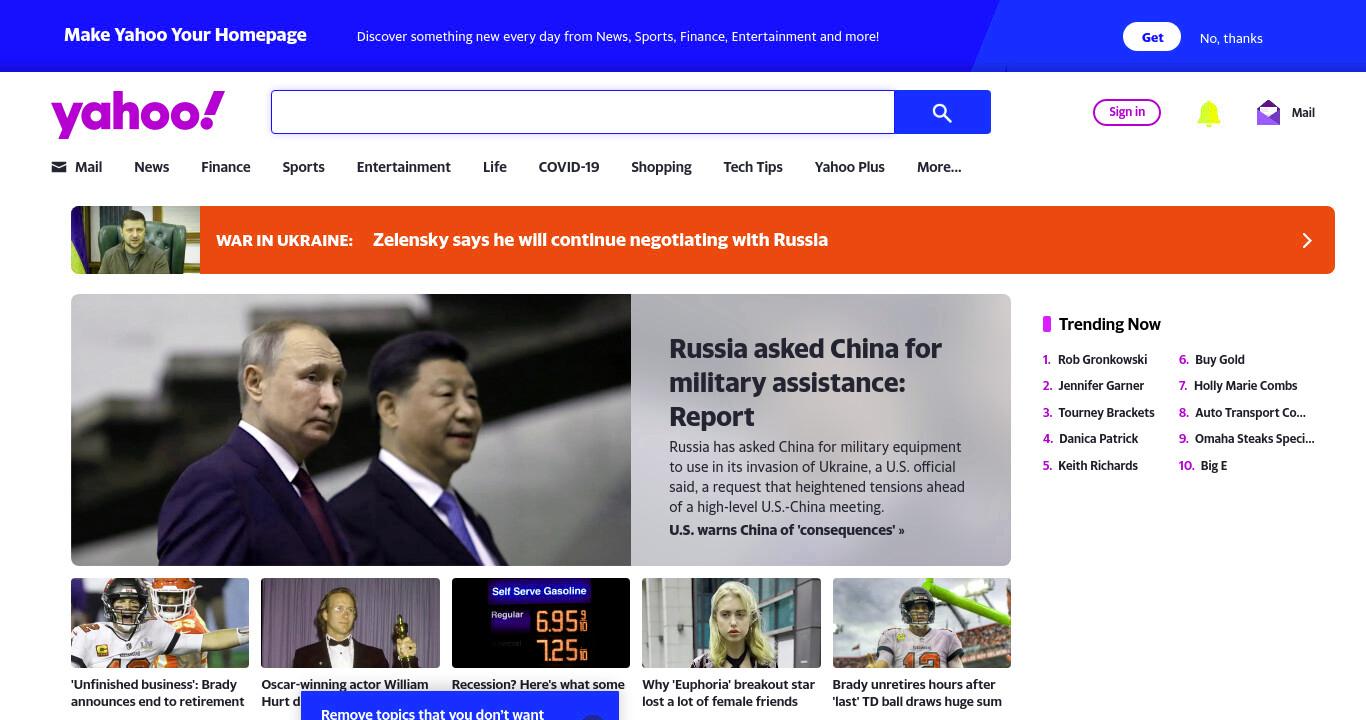
Task: Select trending topic Keith Richards
Action: pyautogui.click(x=1098, y=465)
